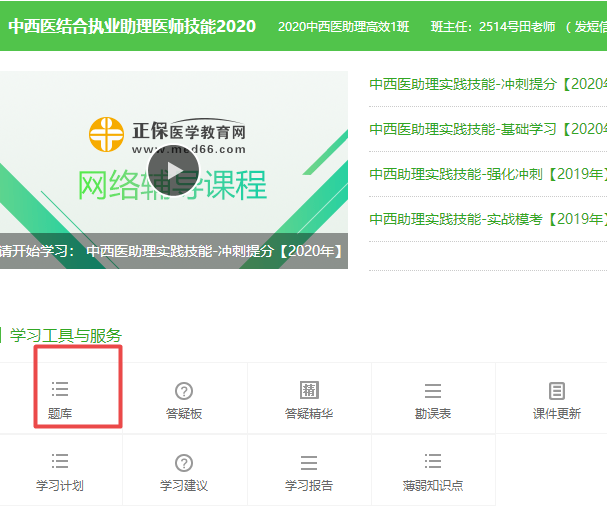This screenshot has width=607, height=518.
Task: Open the 答疑板 Q&A board
Action: tap(184, 399)
